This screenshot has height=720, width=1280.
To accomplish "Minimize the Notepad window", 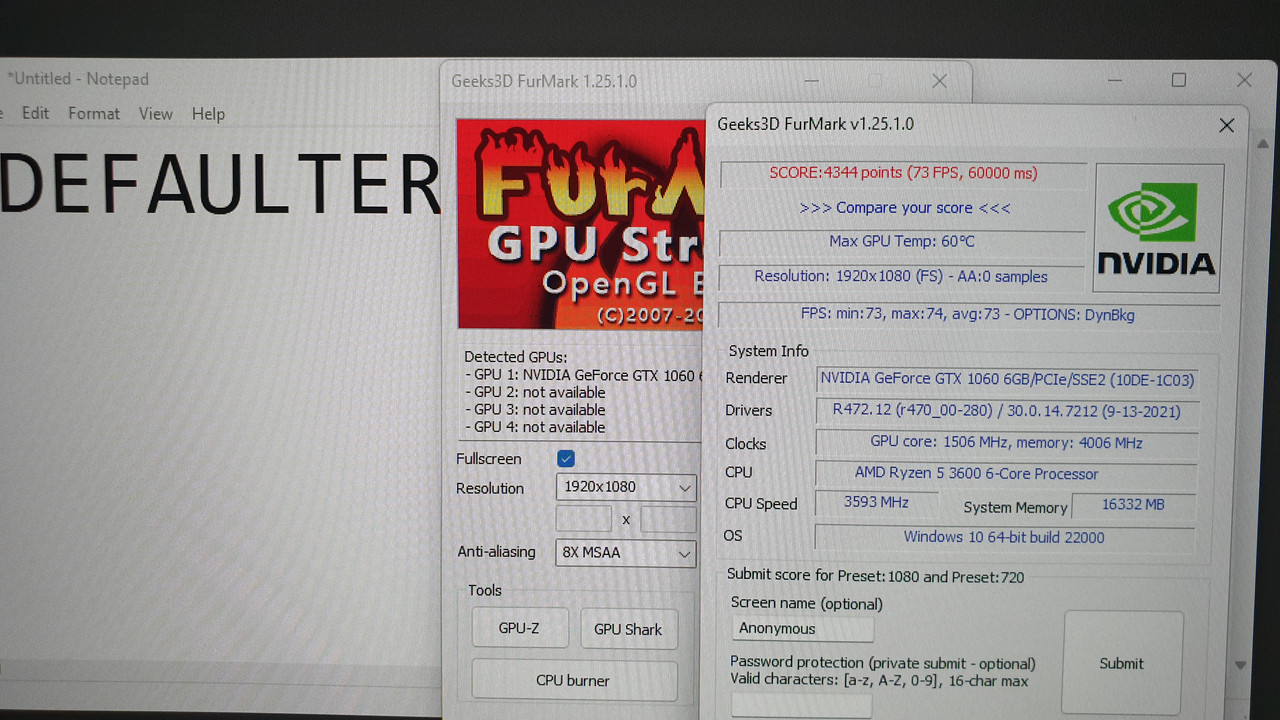I will [1113, 80].
